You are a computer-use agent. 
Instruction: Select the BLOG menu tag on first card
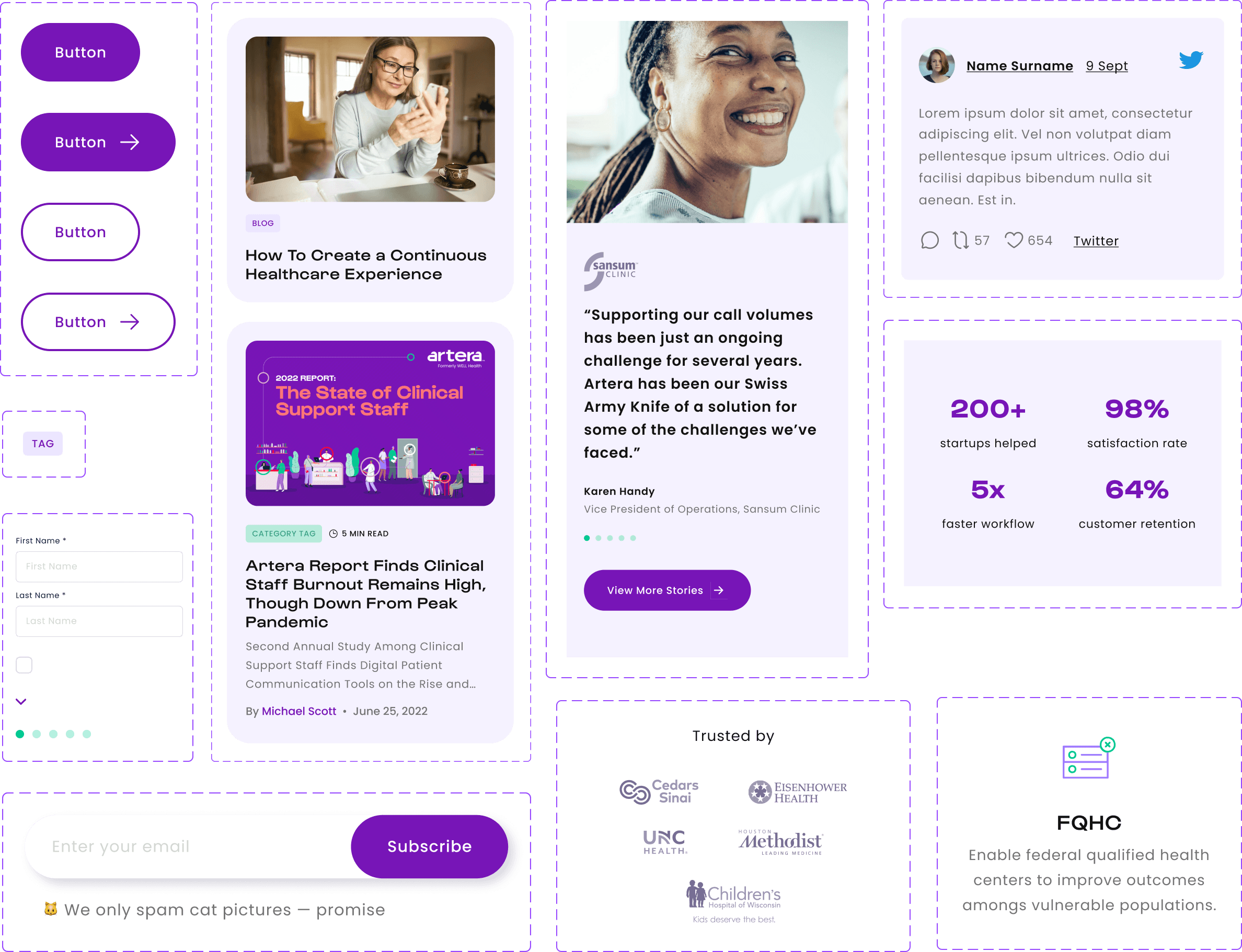click(262, 223)
